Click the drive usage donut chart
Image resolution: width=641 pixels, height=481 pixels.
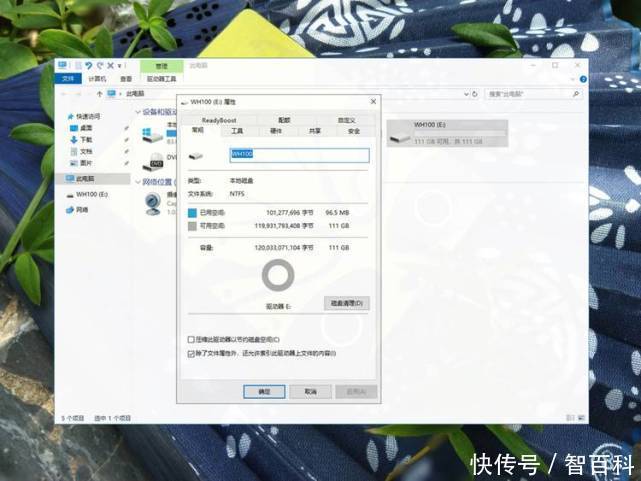point(278,276)
